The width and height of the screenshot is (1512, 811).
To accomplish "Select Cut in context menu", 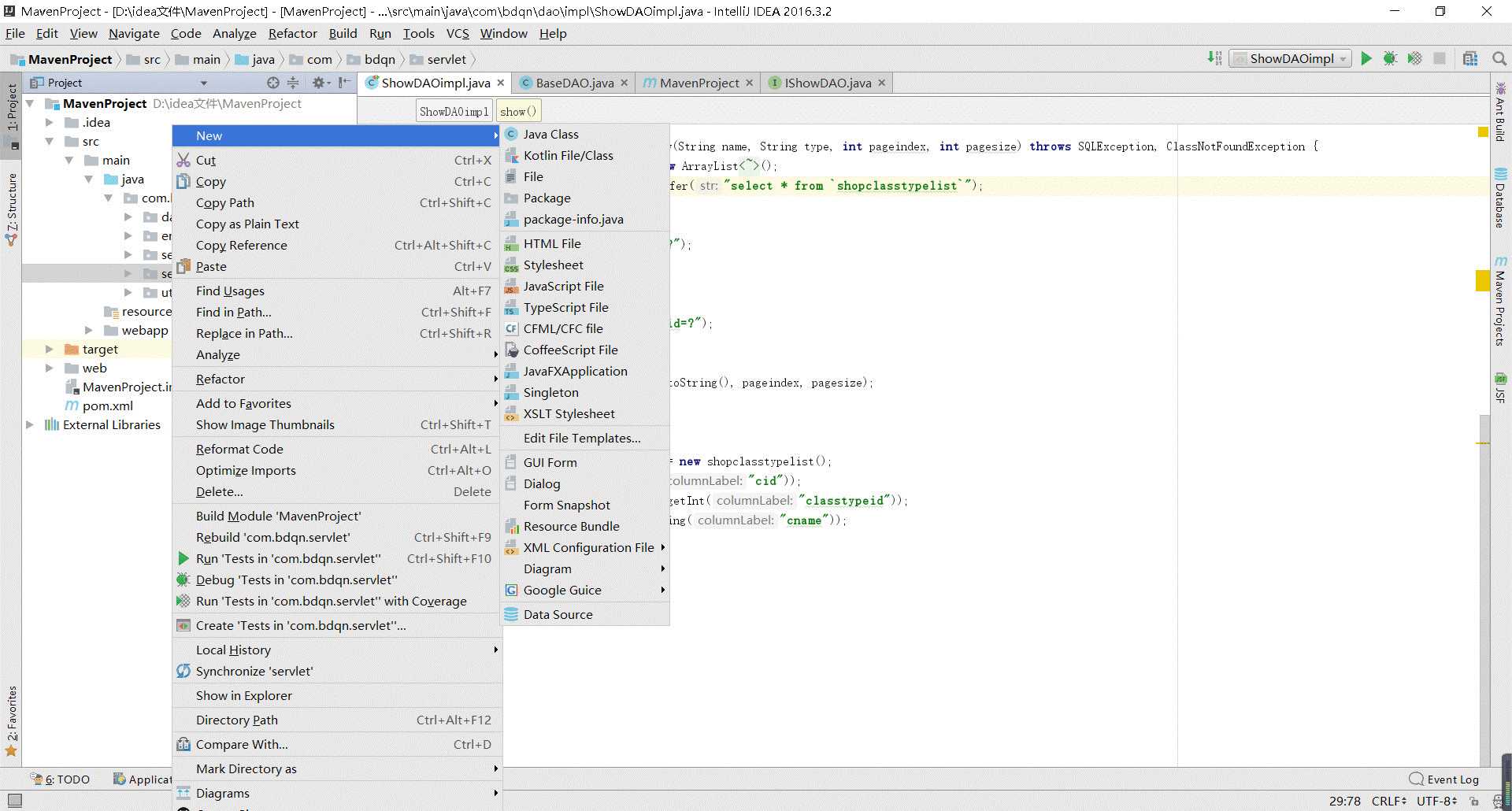I will click(x=337, y=160).
